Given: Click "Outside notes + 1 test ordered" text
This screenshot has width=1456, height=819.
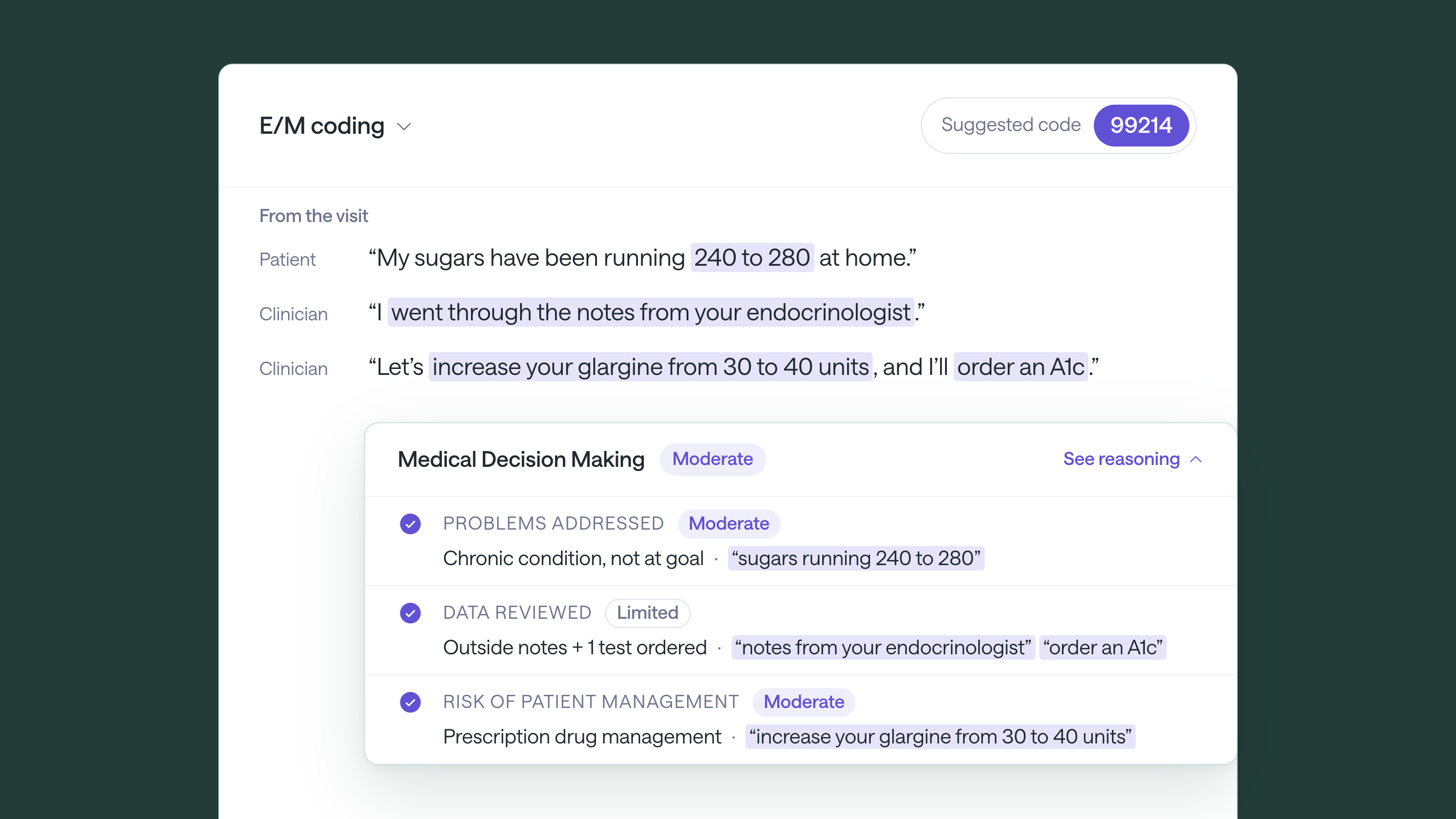Looking at the screenshot, I should 575,648.
